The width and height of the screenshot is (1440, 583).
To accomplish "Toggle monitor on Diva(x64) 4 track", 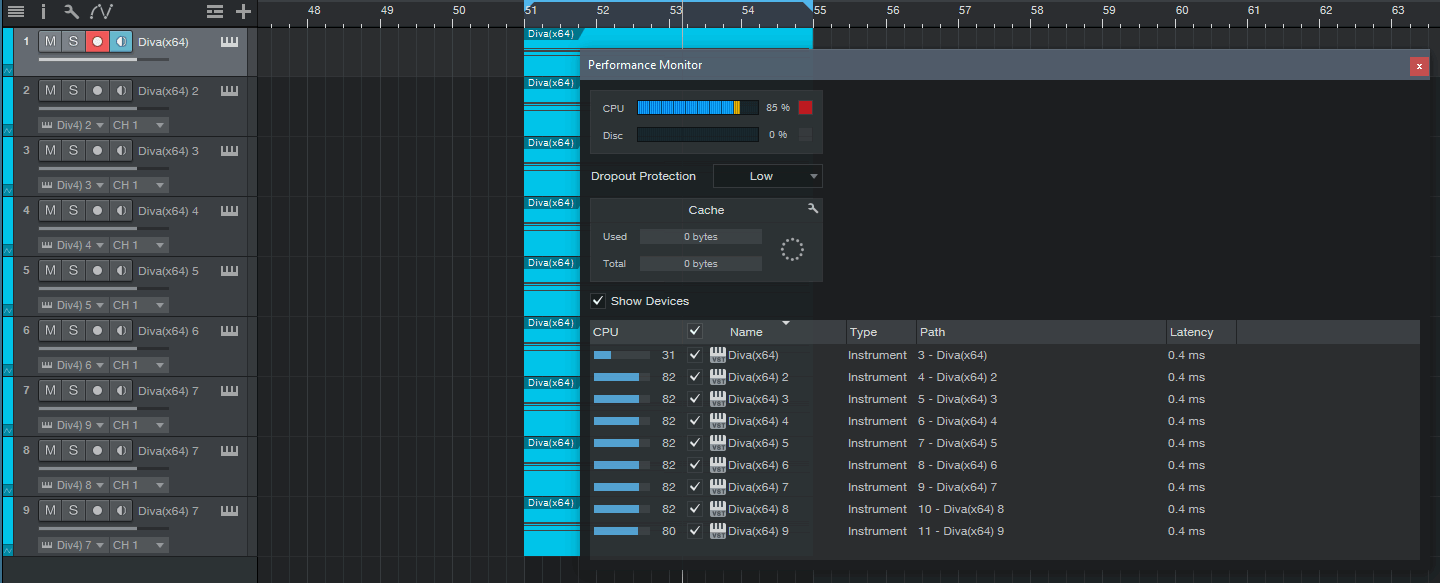I will [x=121, y=211].
